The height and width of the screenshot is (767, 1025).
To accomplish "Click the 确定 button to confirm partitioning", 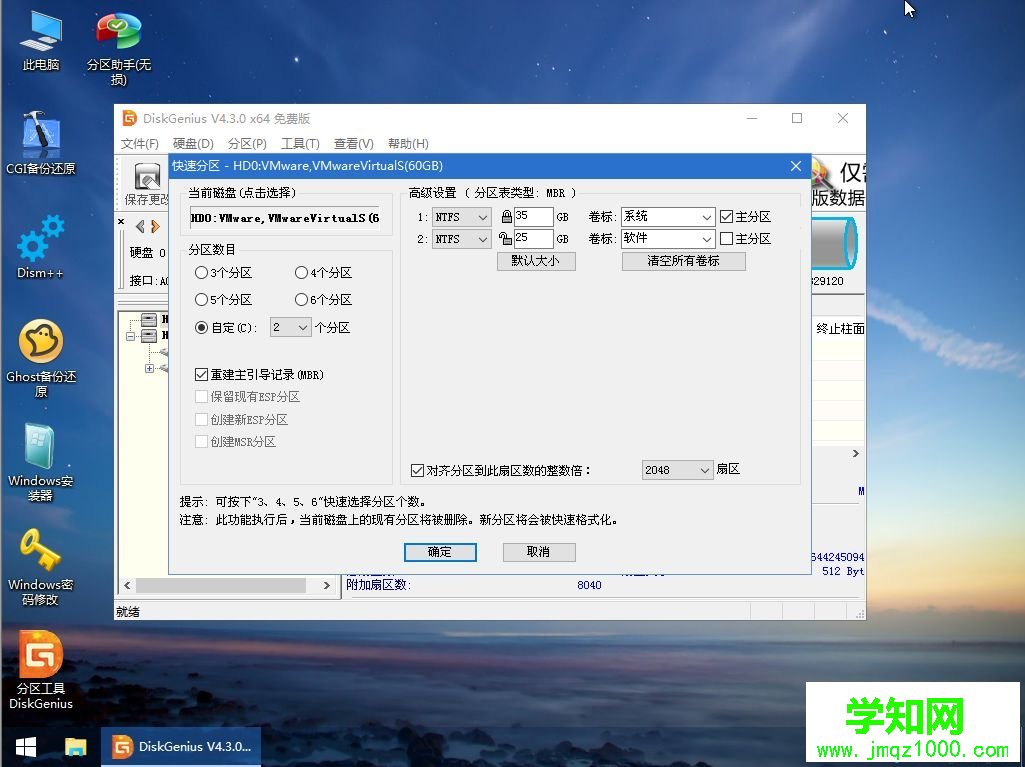I will click(440, 551).
